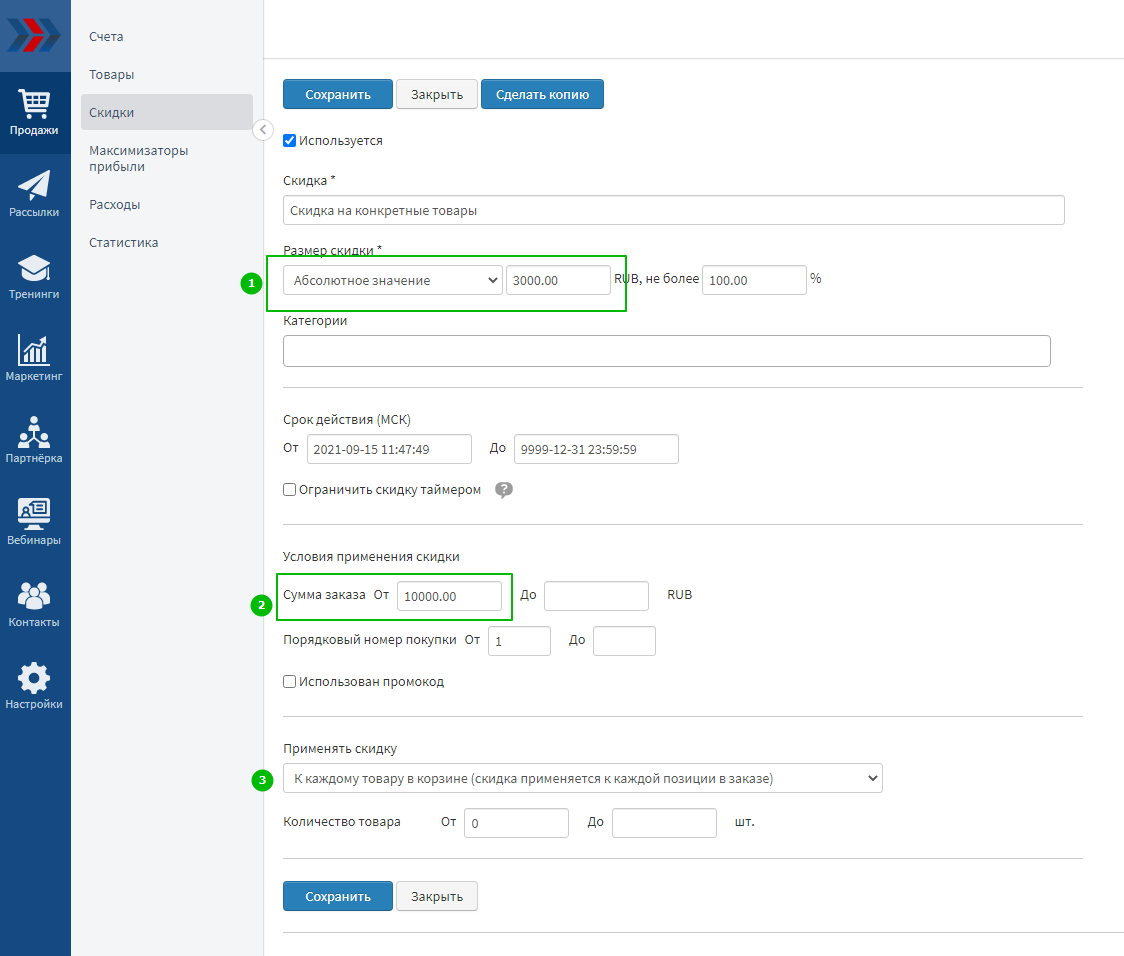The height and width of the screenshot is (956, 1124).
Task: Click the не более percent field 100.00
Action: click(x=754, y=280)
